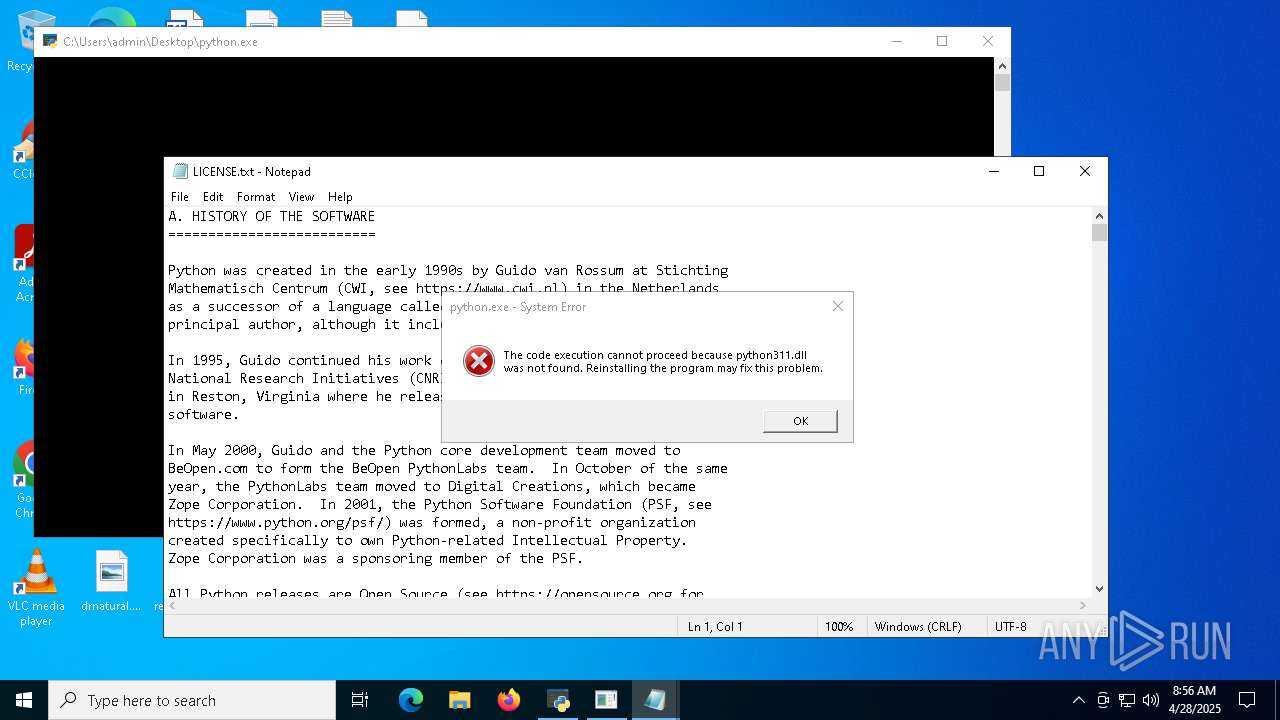Open the Windows Start menu
1280x720 pixels.
tap(24, 700)
